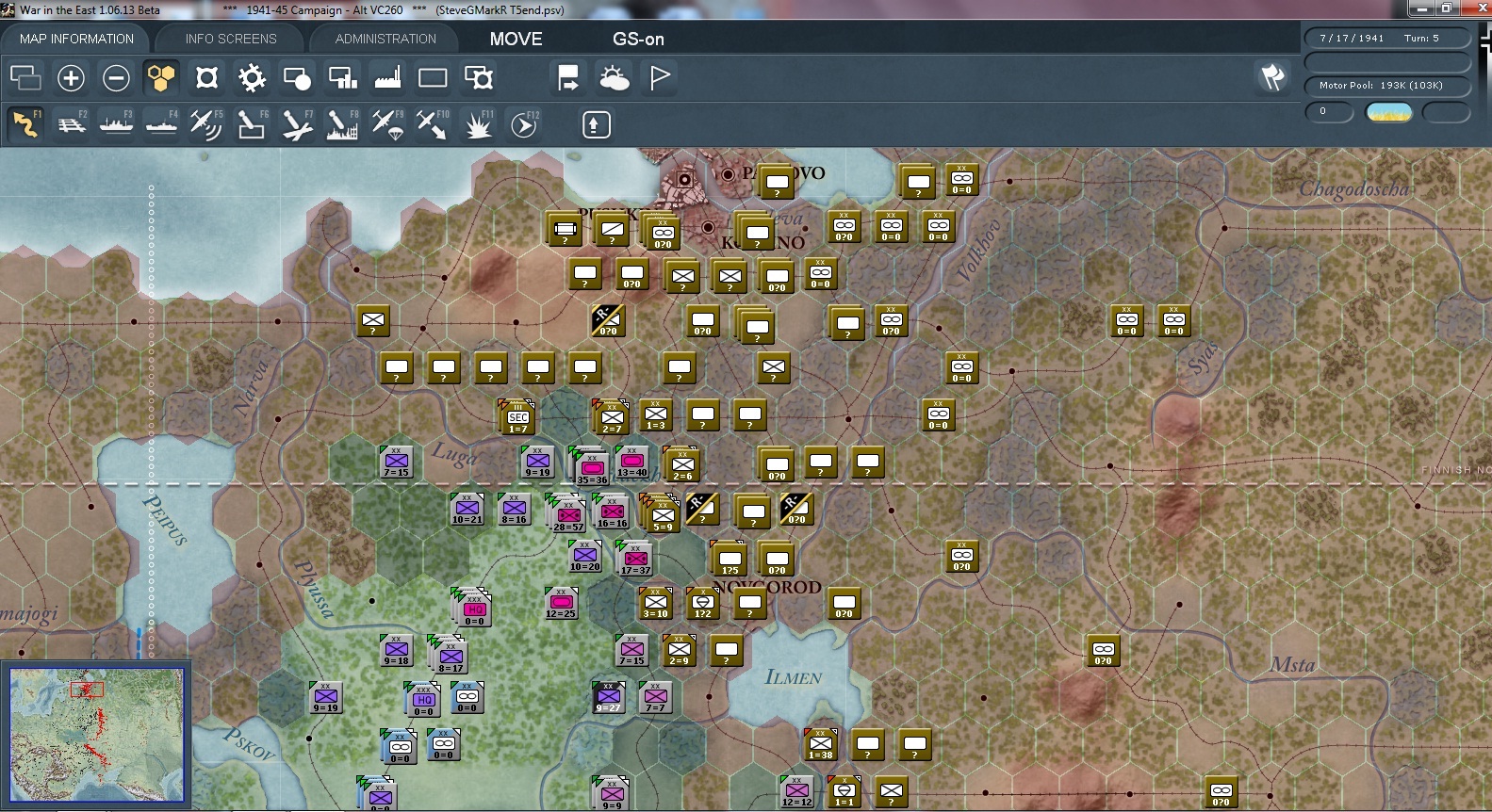
Task: Click the 7/17/1941 Turn: 5 date display
Action: tap(1386, 38)
